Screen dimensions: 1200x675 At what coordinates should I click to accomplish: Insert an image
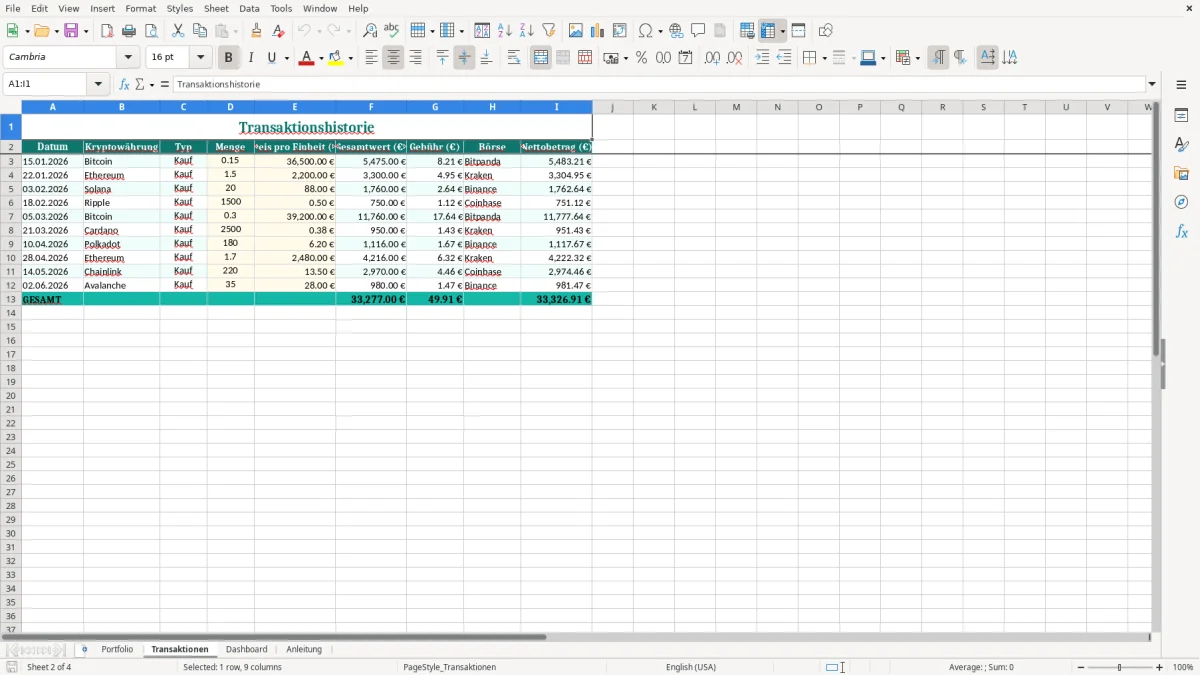(576, 31)
